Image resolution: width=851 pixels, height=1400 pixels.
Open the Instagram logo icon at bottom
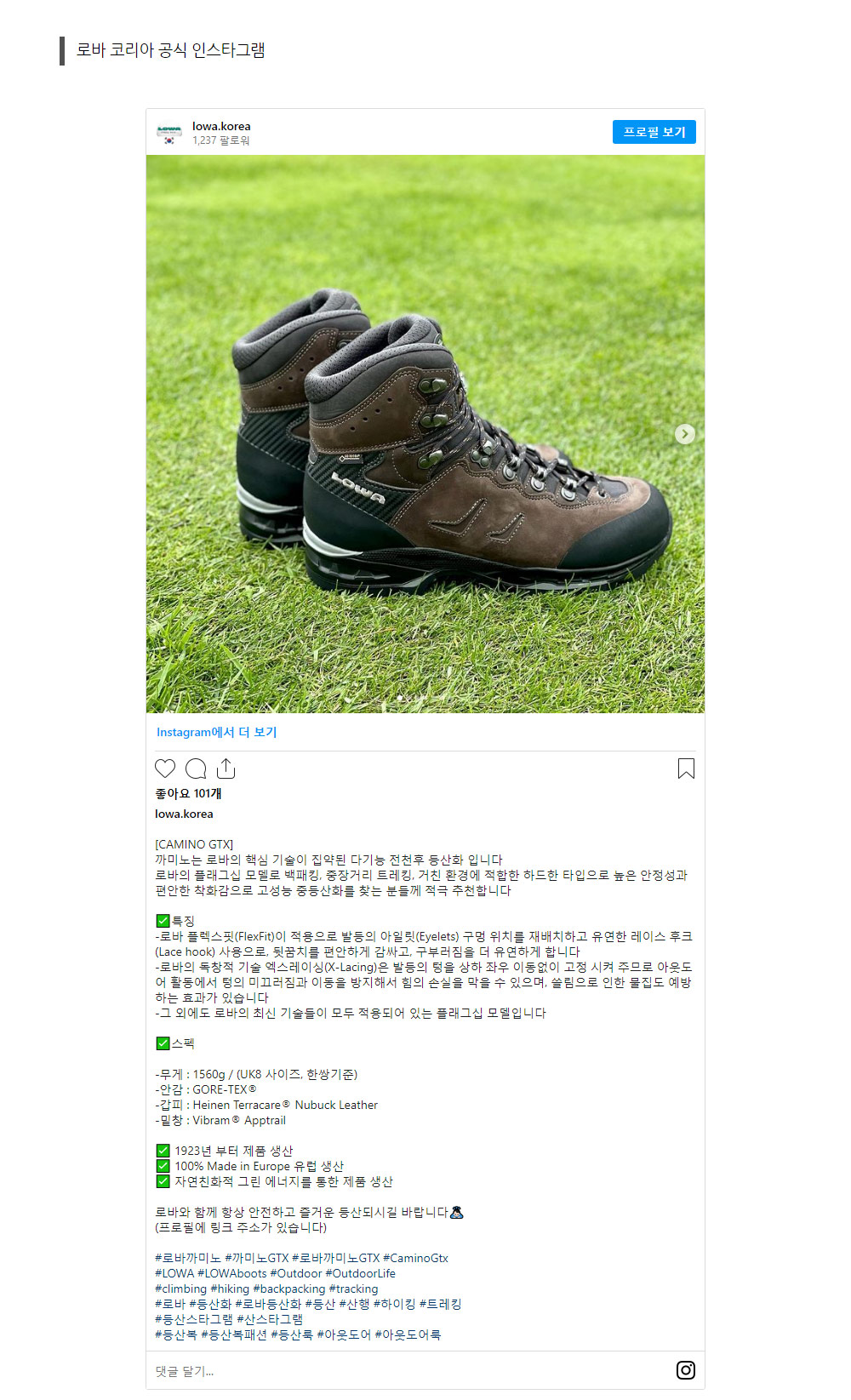pyautogui.click(x=686, y=1370)
